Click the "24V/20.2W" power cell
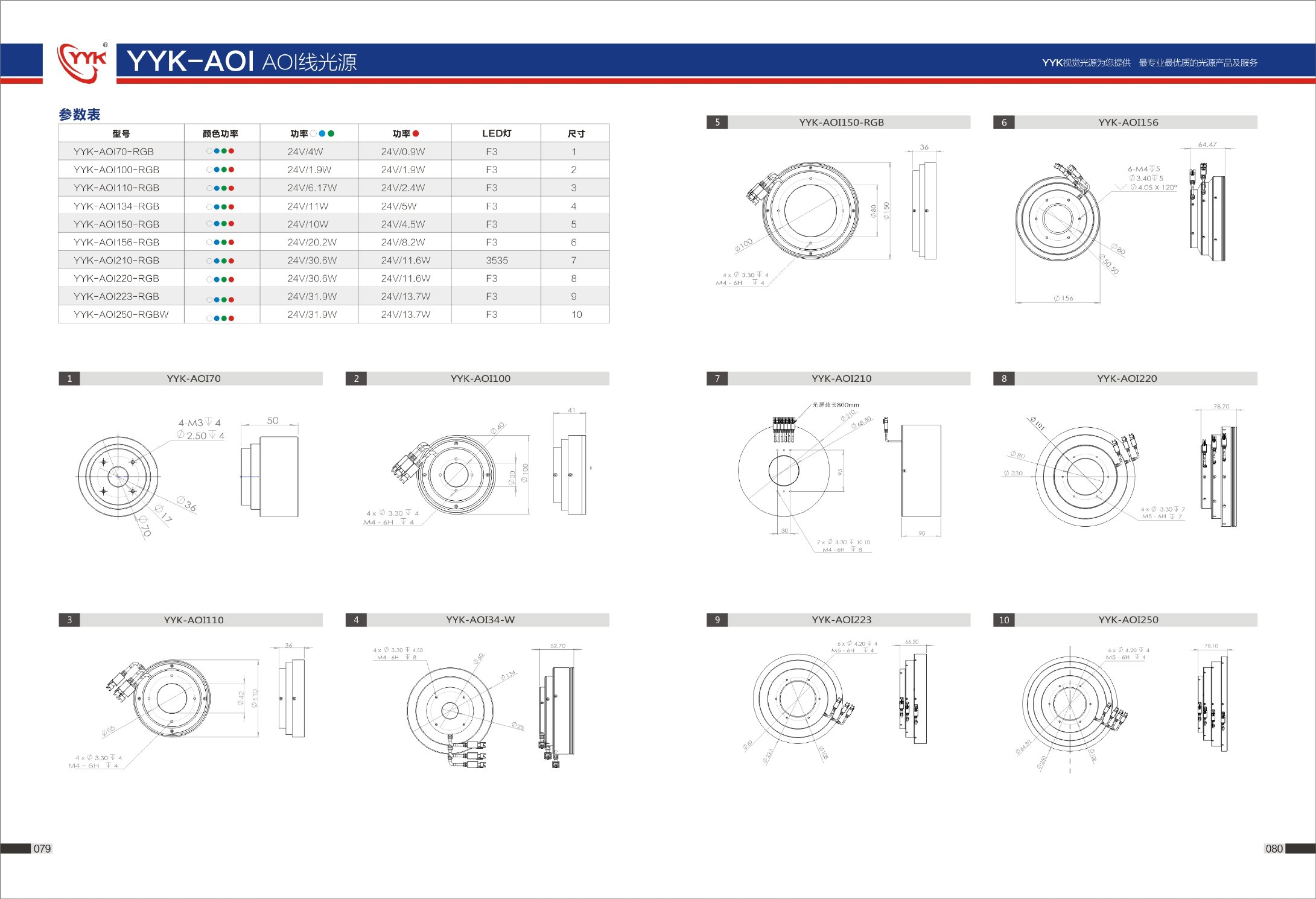Image resolution: width=1316 pixels, height=899 pixels. tap(312, 242)
